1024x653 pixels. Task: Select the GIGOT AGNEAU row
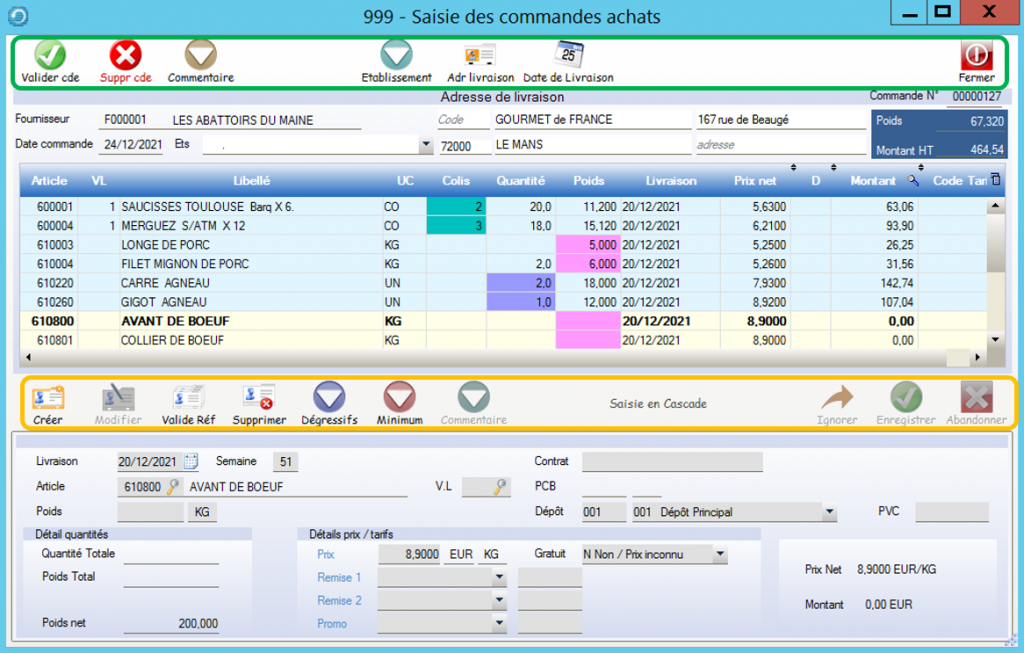pos(164,302)
